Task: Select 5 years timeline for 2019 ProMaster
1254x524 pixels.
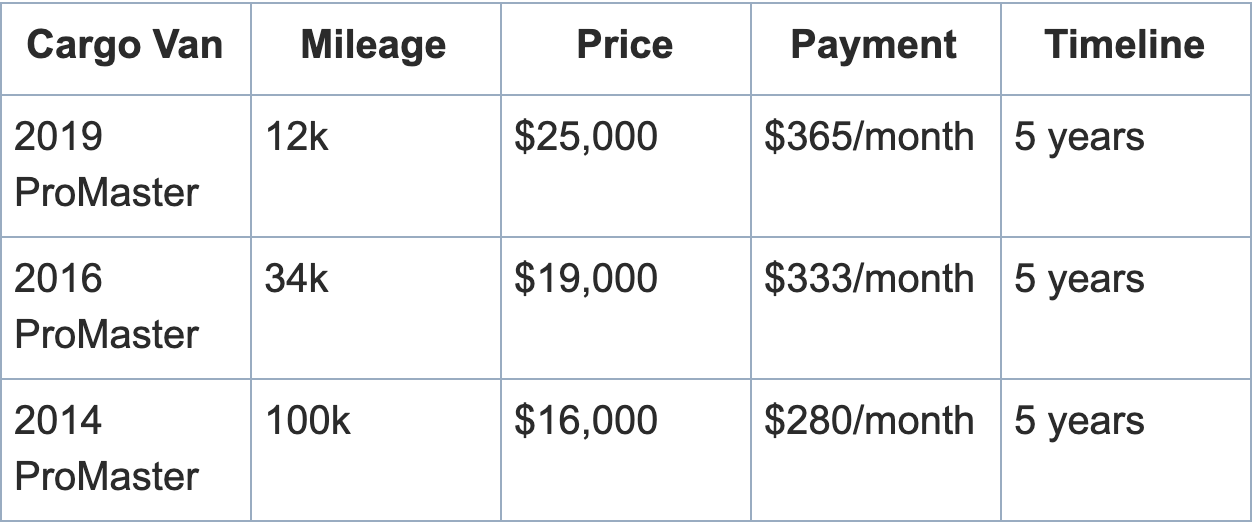Action: coord(1079,138)
